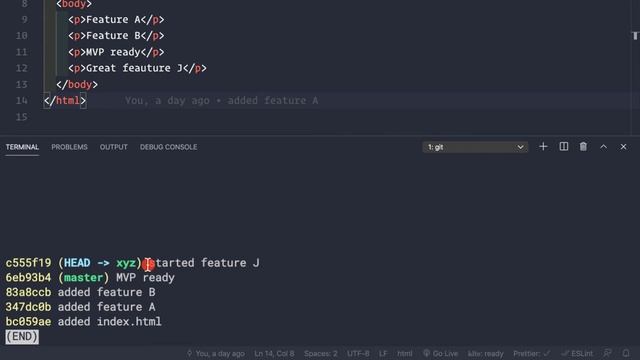The height and width of the screenshot is (360, 640).
Task: Click 'xyz' branch name in git log
Action: [126, 263]
